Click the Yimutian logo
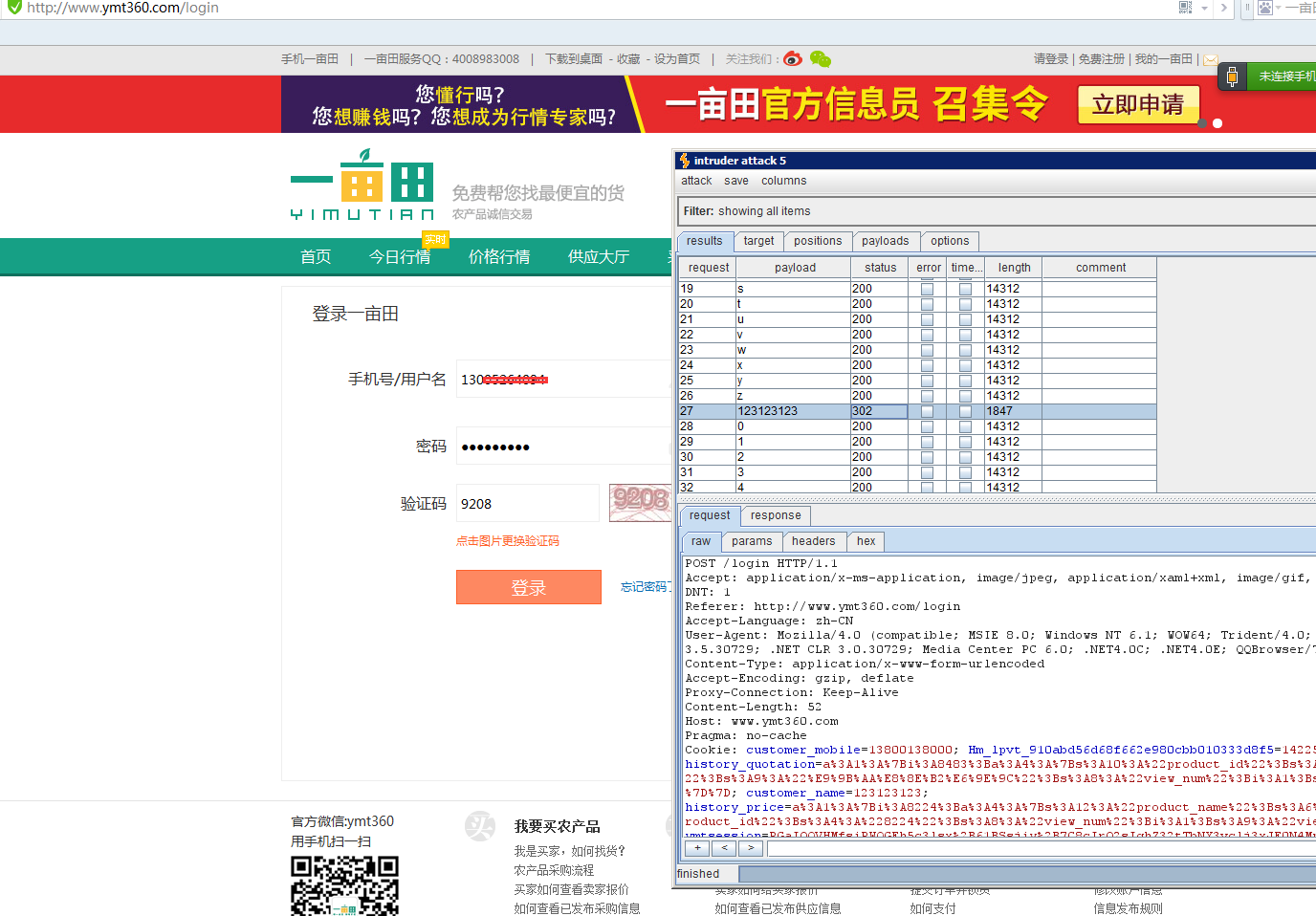Screen dimensions: 1316x916 coord(362,185)
